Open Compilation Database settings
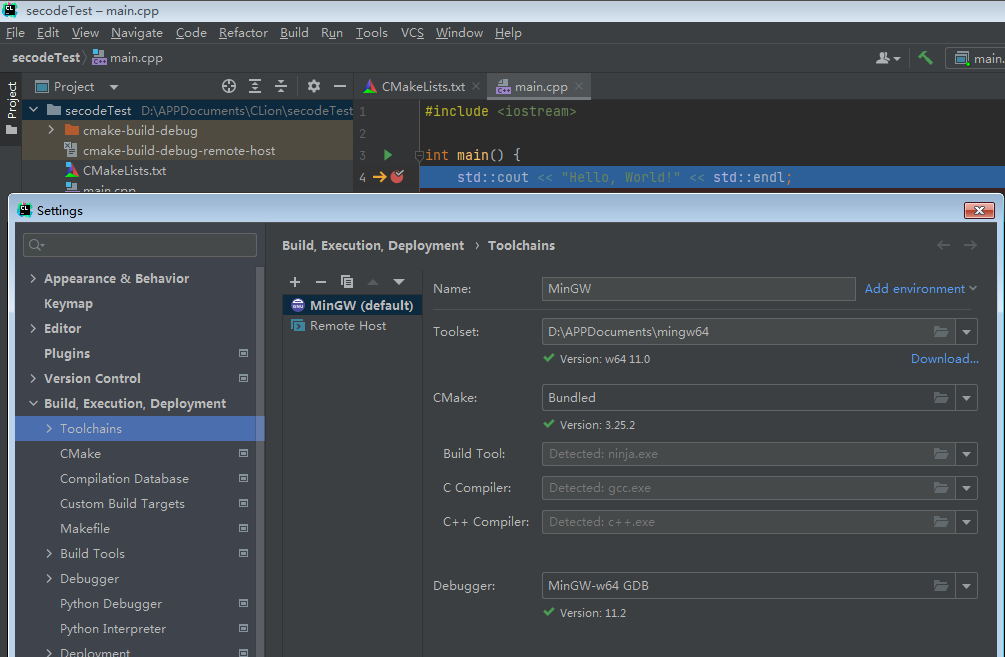1005x657 pixels. coord(124,478)
